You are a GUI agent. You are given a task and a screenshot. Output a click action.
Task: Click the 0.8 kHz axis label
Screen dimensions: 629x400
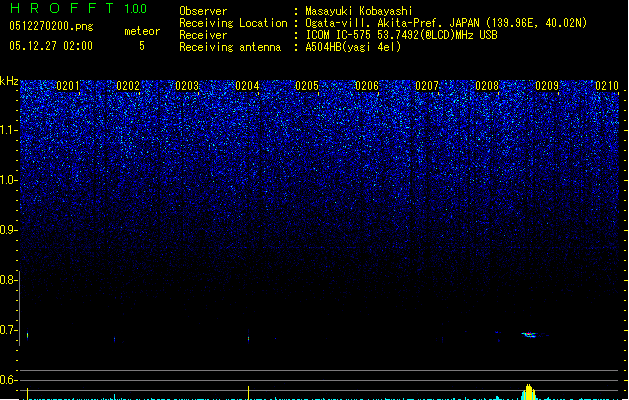pos(8,280)
